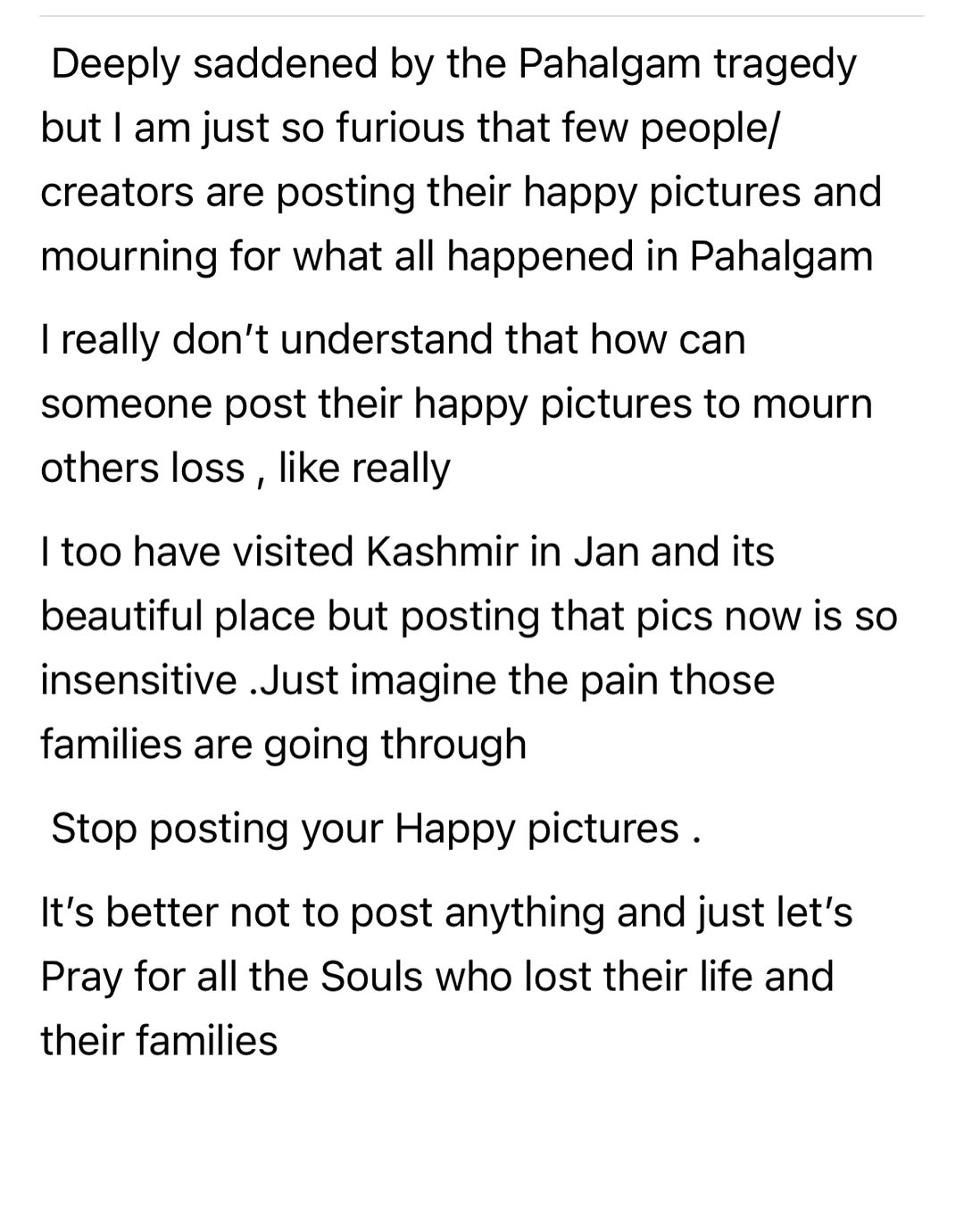This screenshot has width=964, height=1232.
Task: Click the word "insensitive"
Action: point(138,680)
